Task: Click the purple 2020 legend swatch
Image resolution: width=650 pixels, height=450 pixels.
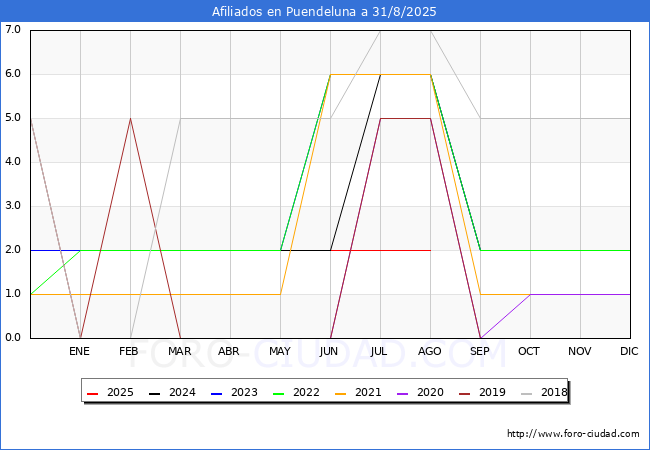Action: click(x=403, y=393)
